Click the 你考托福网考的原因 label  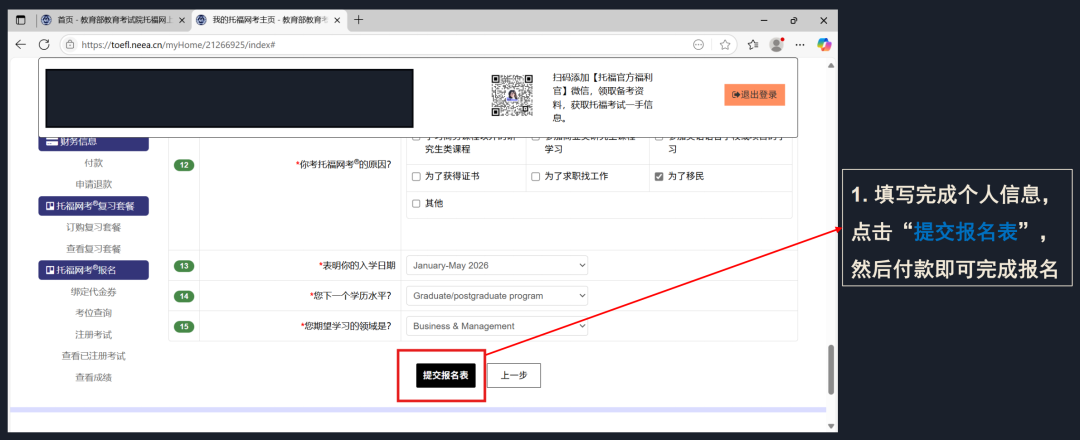343,165
